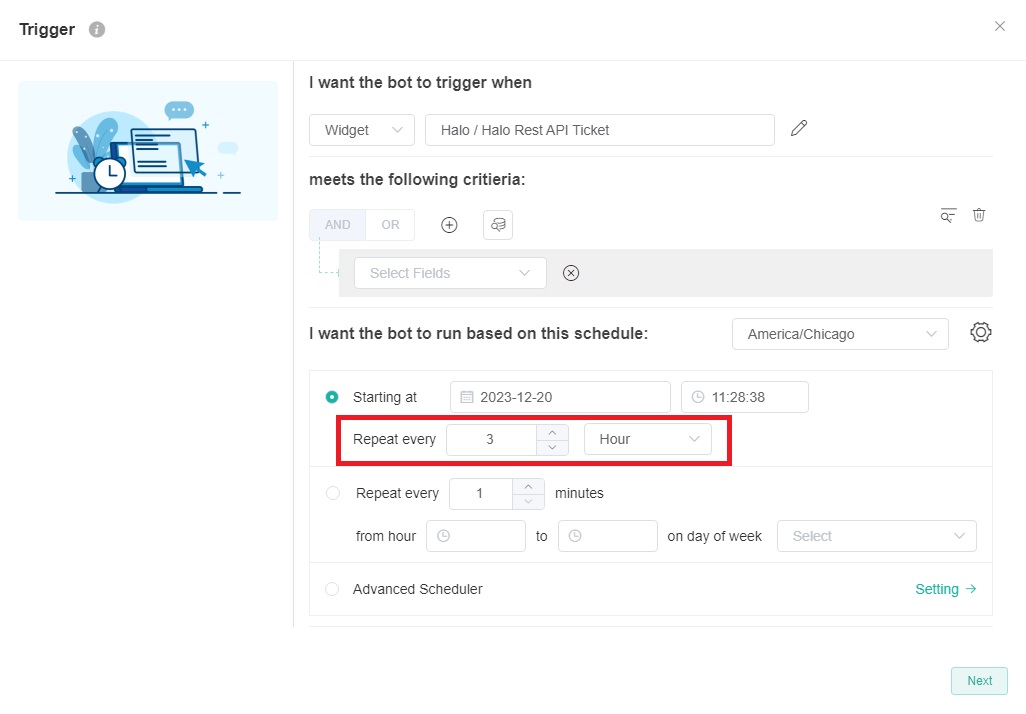Choose the Advanced Scheduler radio button
The height and width of the screenshot is (714, 1026).
click(332, 589)
